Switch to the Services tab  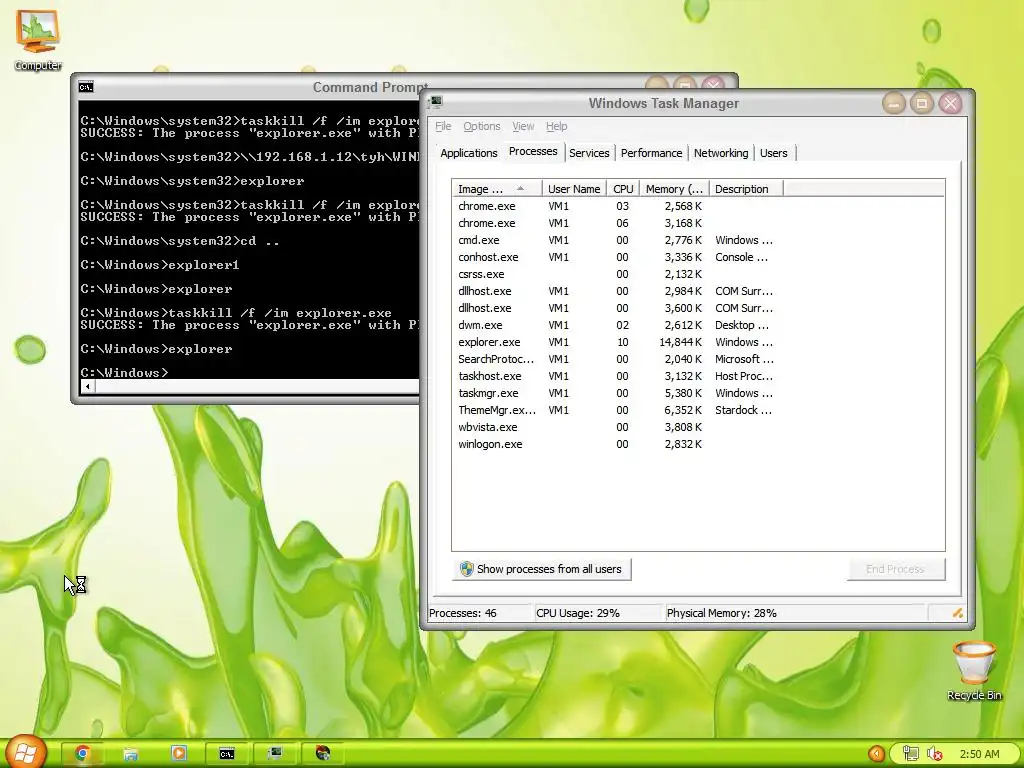(589, 153)
